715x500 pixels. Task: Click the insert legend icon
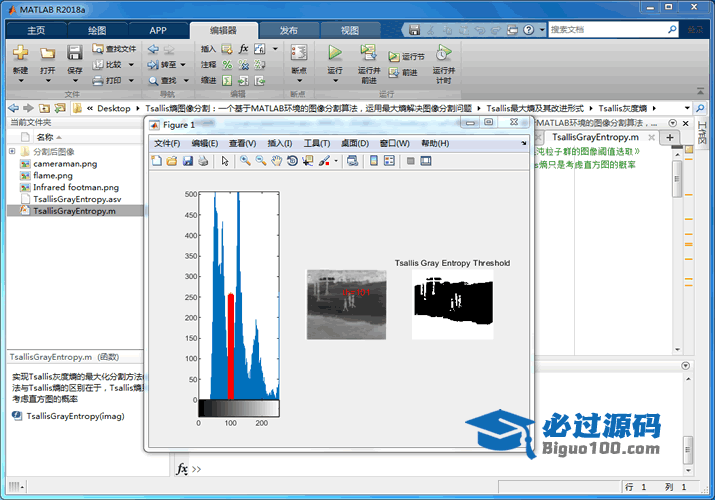389,161
